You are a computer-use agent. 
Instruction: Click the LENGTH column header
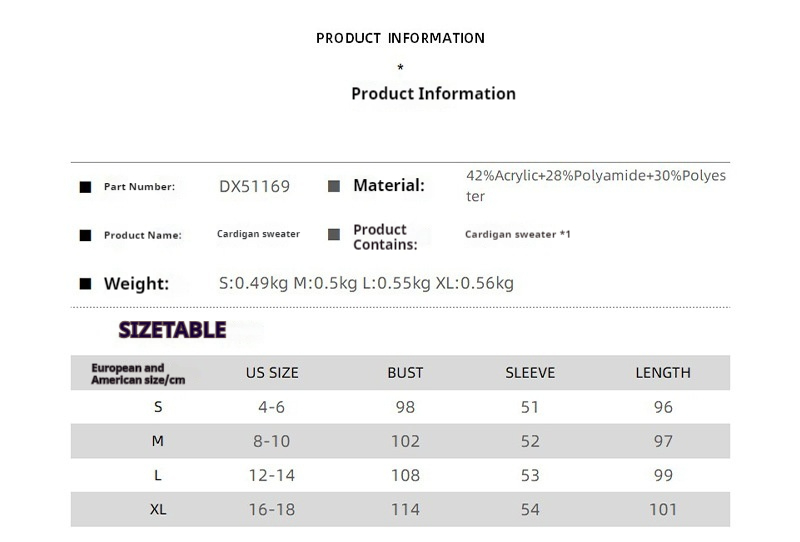(x=663, y=373)
